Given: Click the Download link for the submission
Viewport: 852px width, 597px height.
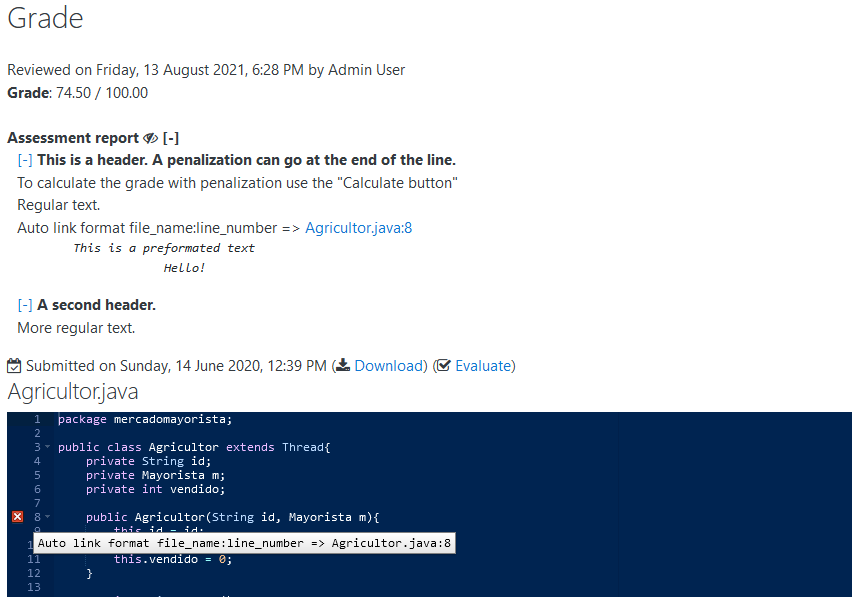Looking at the screenshot, I should [x=389, y=366].
